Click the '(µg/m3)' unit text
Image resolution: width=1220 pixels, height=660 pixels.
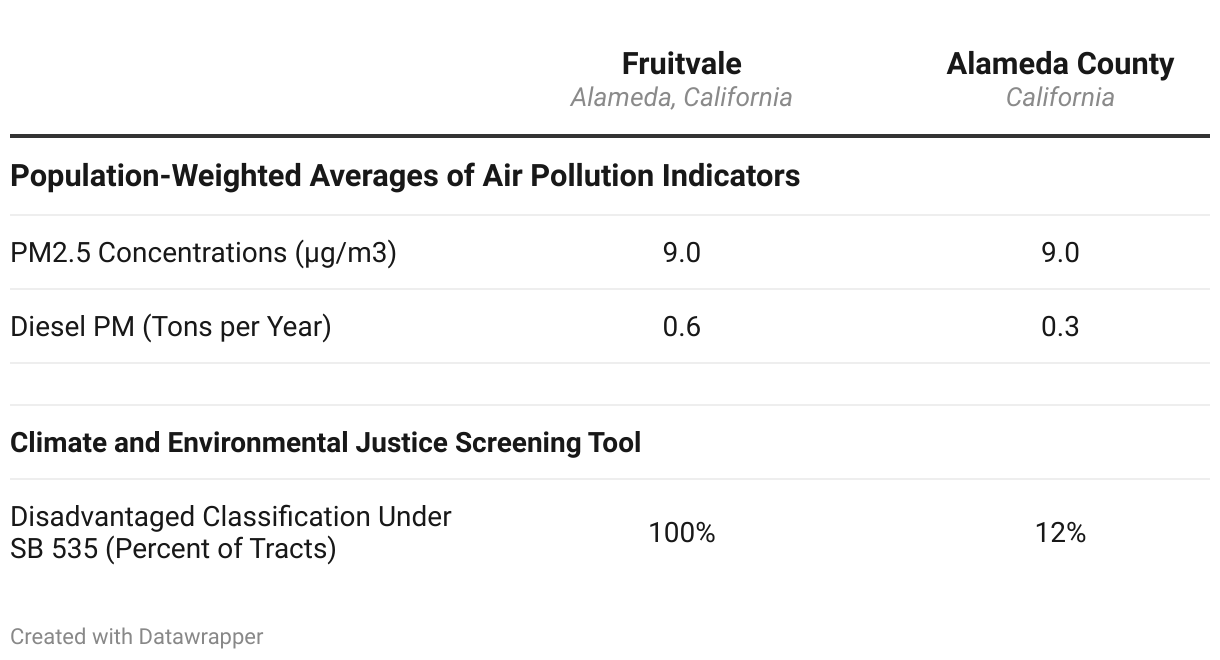point(345,253)
